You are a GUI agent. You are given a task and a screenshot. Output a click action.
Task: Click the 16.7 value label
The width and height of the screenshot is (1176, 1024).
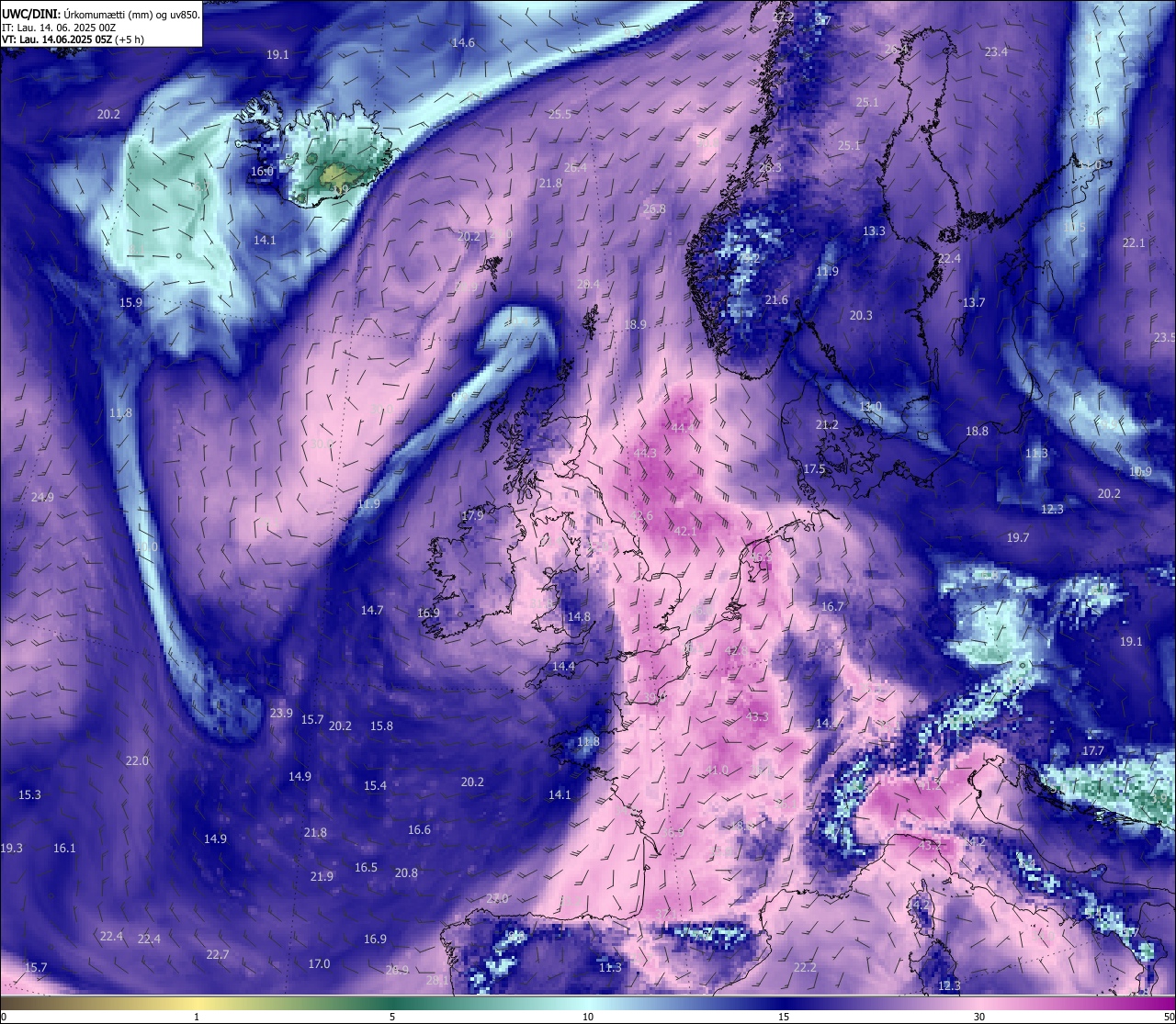pyautogui.click(x=832, y=606)
